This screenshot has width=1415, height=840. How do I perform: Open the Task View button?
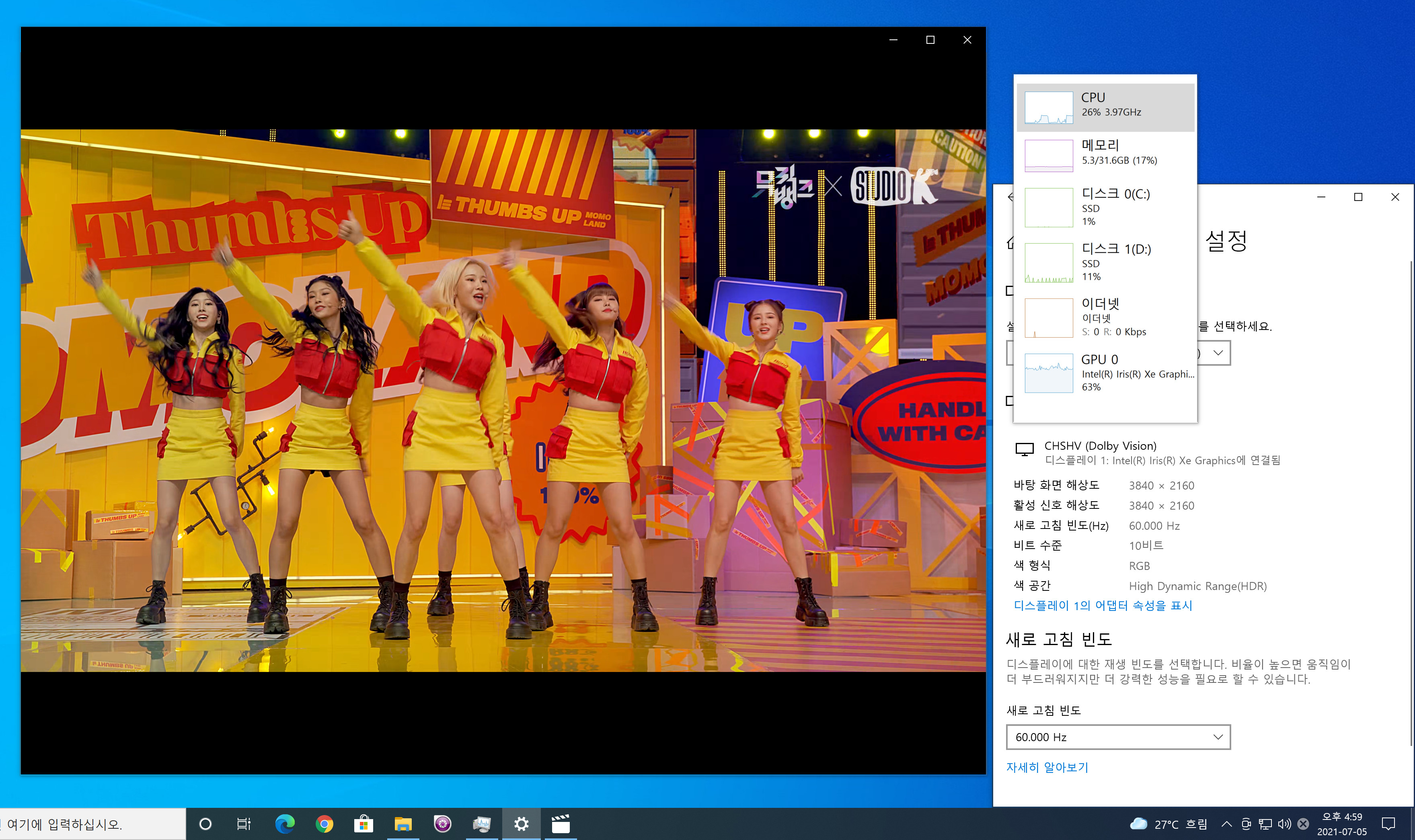click(244, 824)
